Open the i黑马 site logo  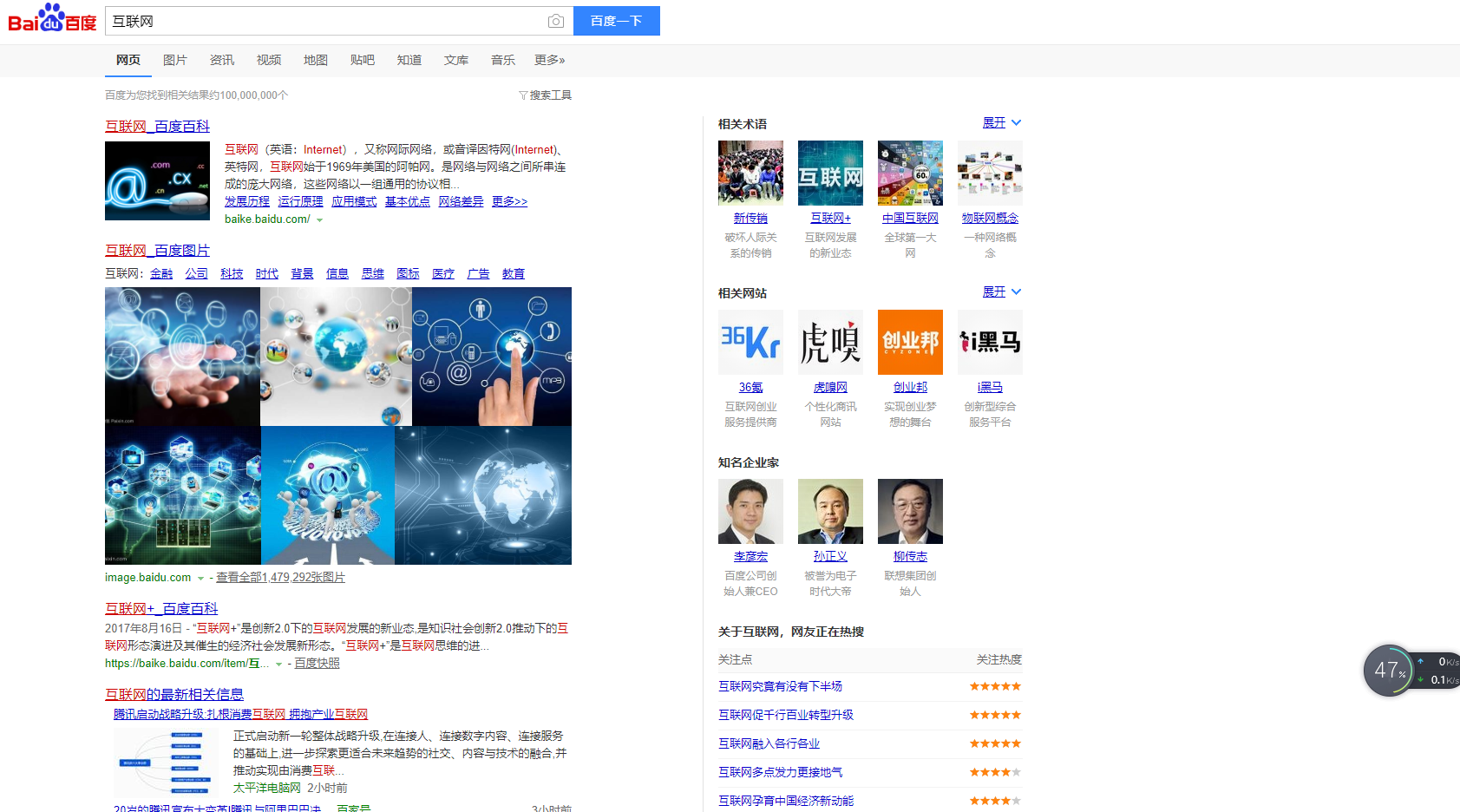(x=990, y=342)
